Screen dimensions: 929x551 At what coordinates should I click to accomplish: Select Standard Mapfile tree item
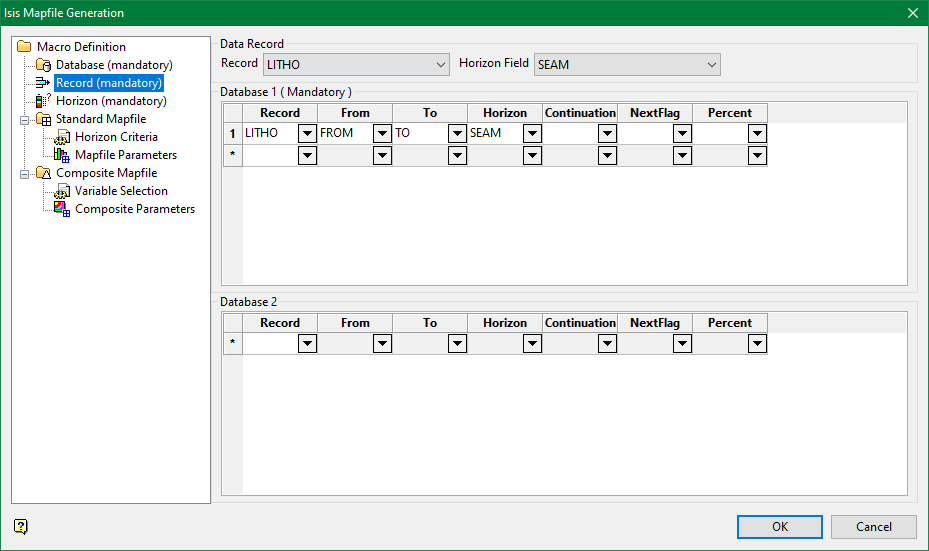pos(101,119)
